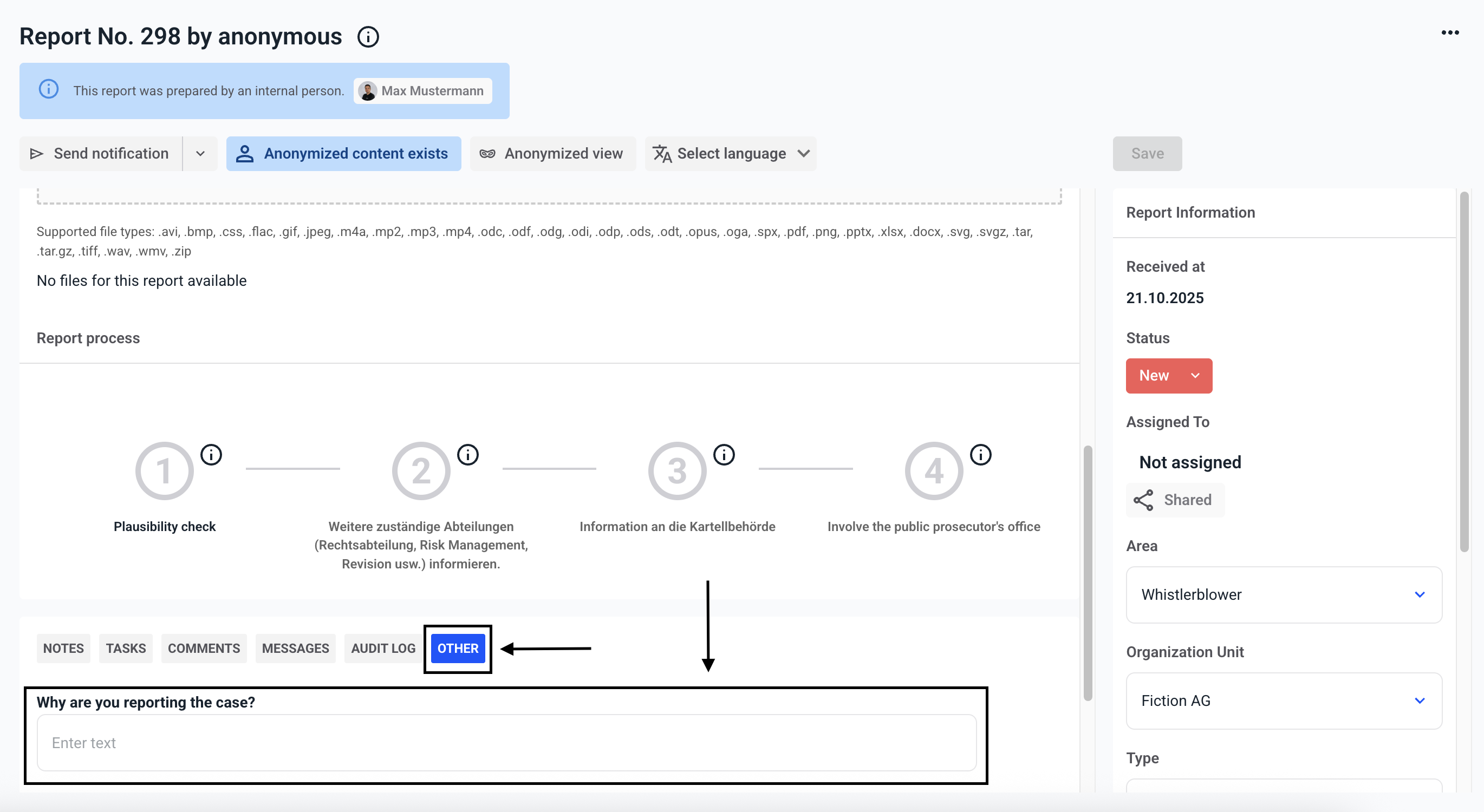
Task: Click the 'Why are you reporting' text field
Action: click(506, 743)
